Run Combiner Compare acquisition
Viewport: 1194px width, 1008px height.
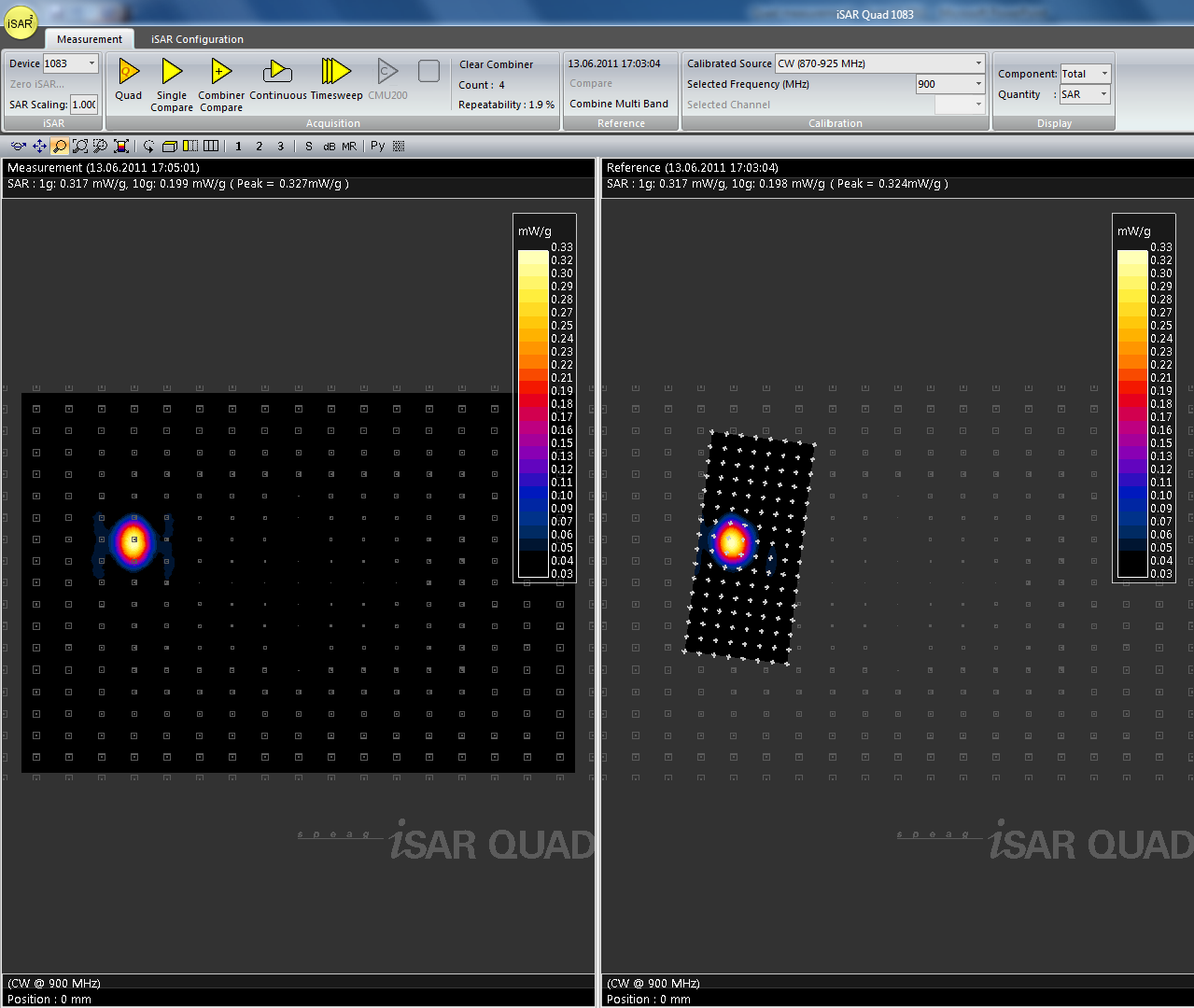(221, 85)
